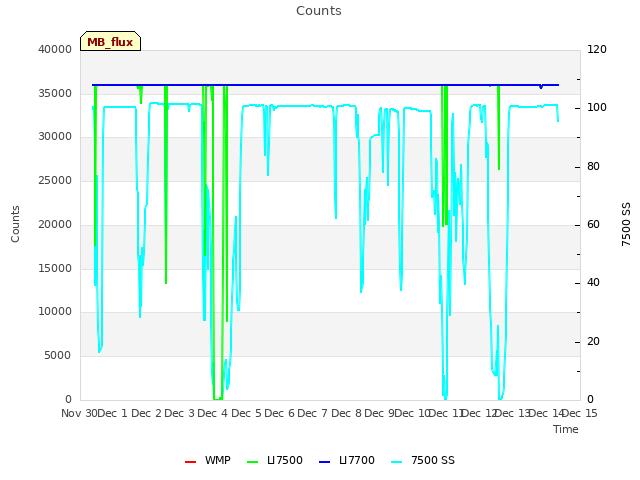Click the 10000 tick on left axis
Screen dimensions: 640x480
(55, 312)
